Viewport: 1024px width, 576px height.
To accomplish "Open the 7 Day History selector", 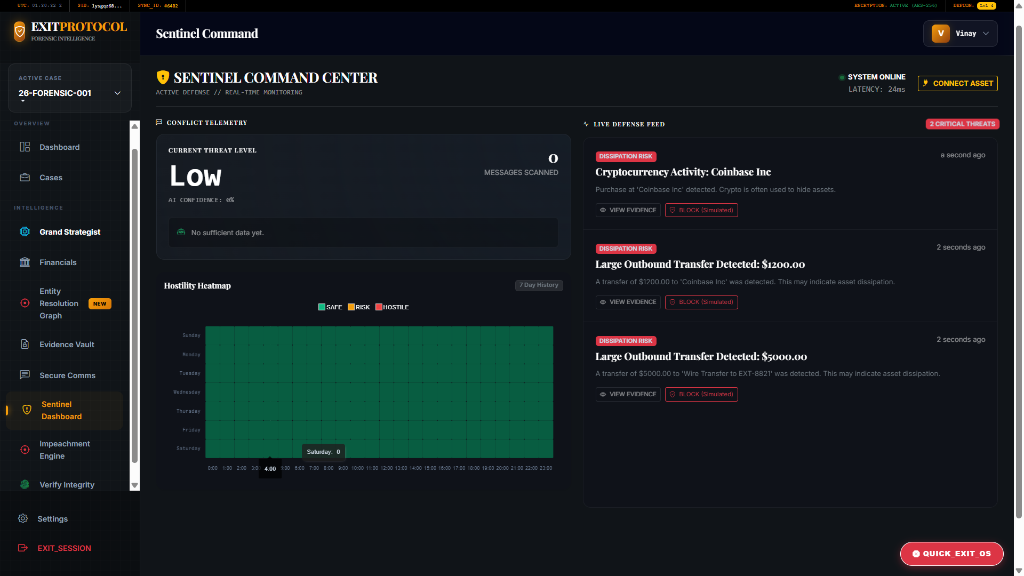I will coord(538,284).
